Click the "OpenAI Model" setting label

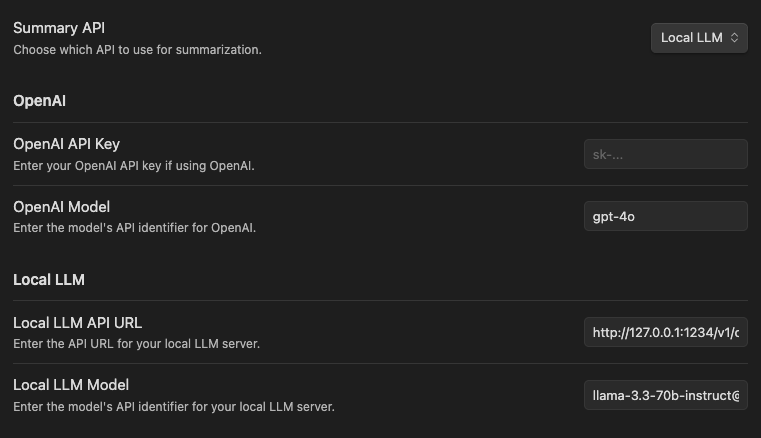tap(61, 207)
